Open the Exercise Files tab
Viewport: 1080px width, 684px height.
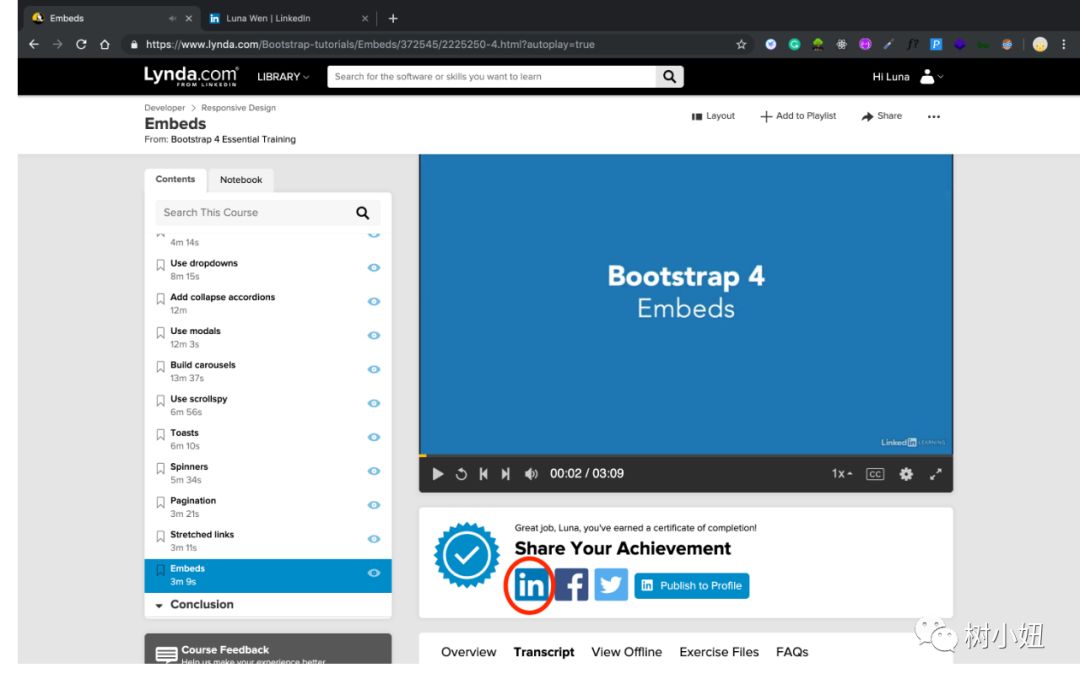tap(719, 652)
